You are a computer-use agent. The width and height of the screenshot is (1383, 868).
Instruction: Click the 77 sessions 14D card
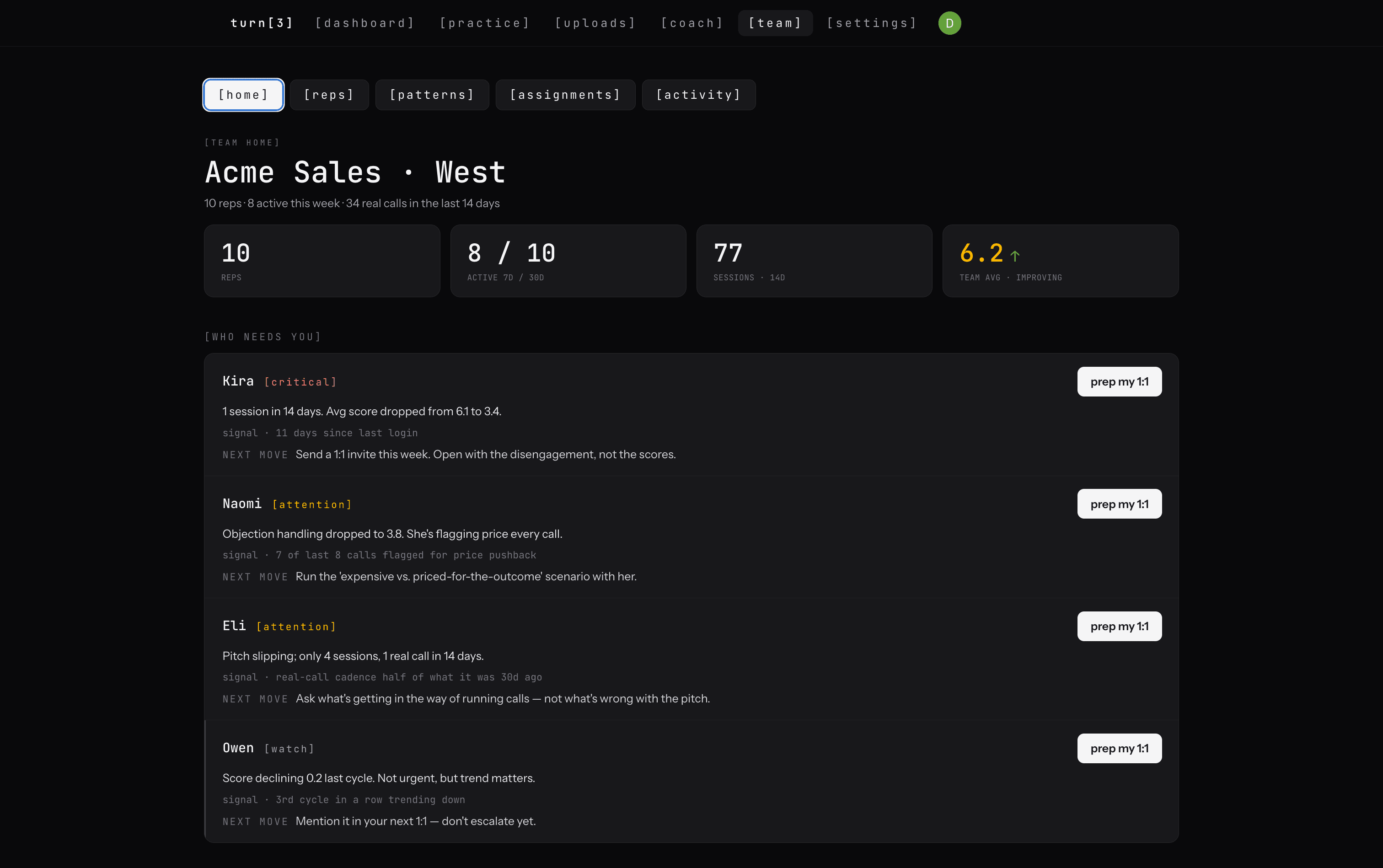pos(814,261)
